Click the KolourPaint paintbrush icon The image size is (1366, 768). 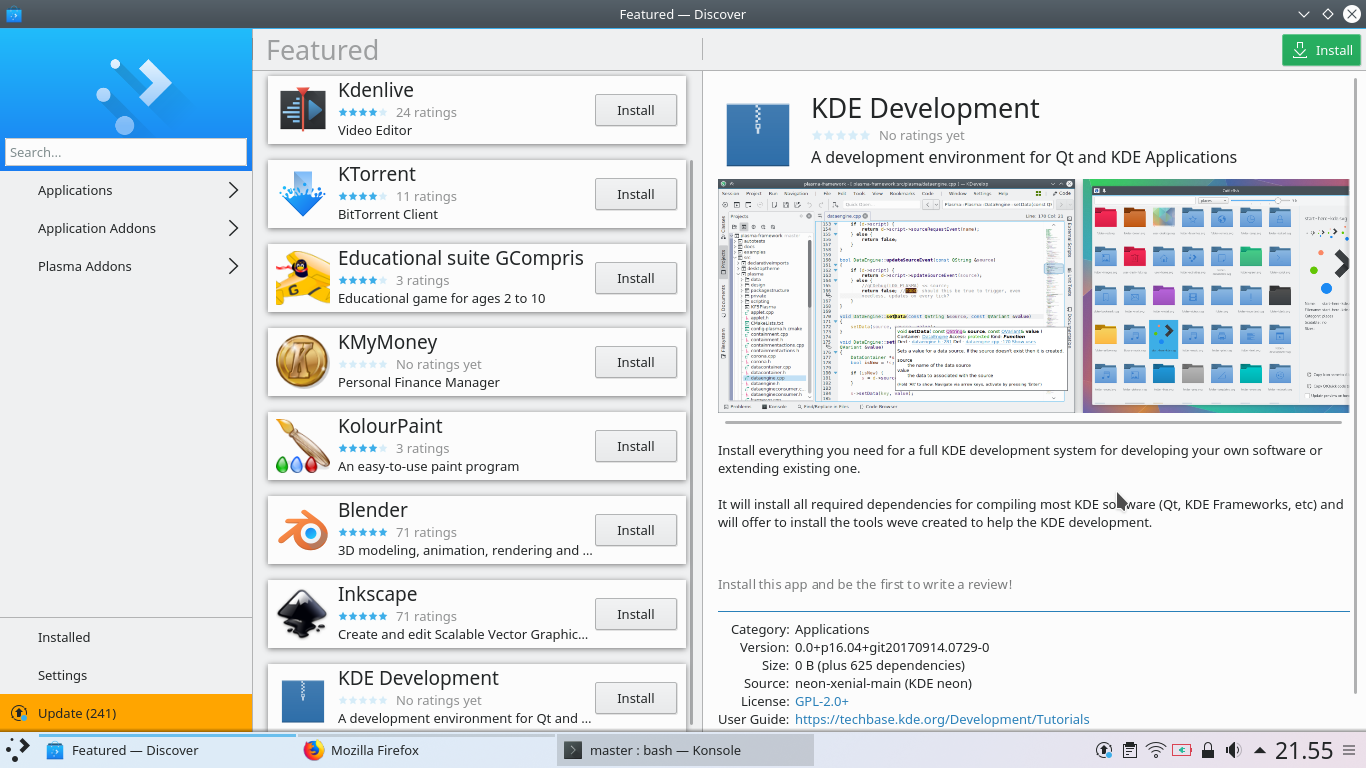302,445
